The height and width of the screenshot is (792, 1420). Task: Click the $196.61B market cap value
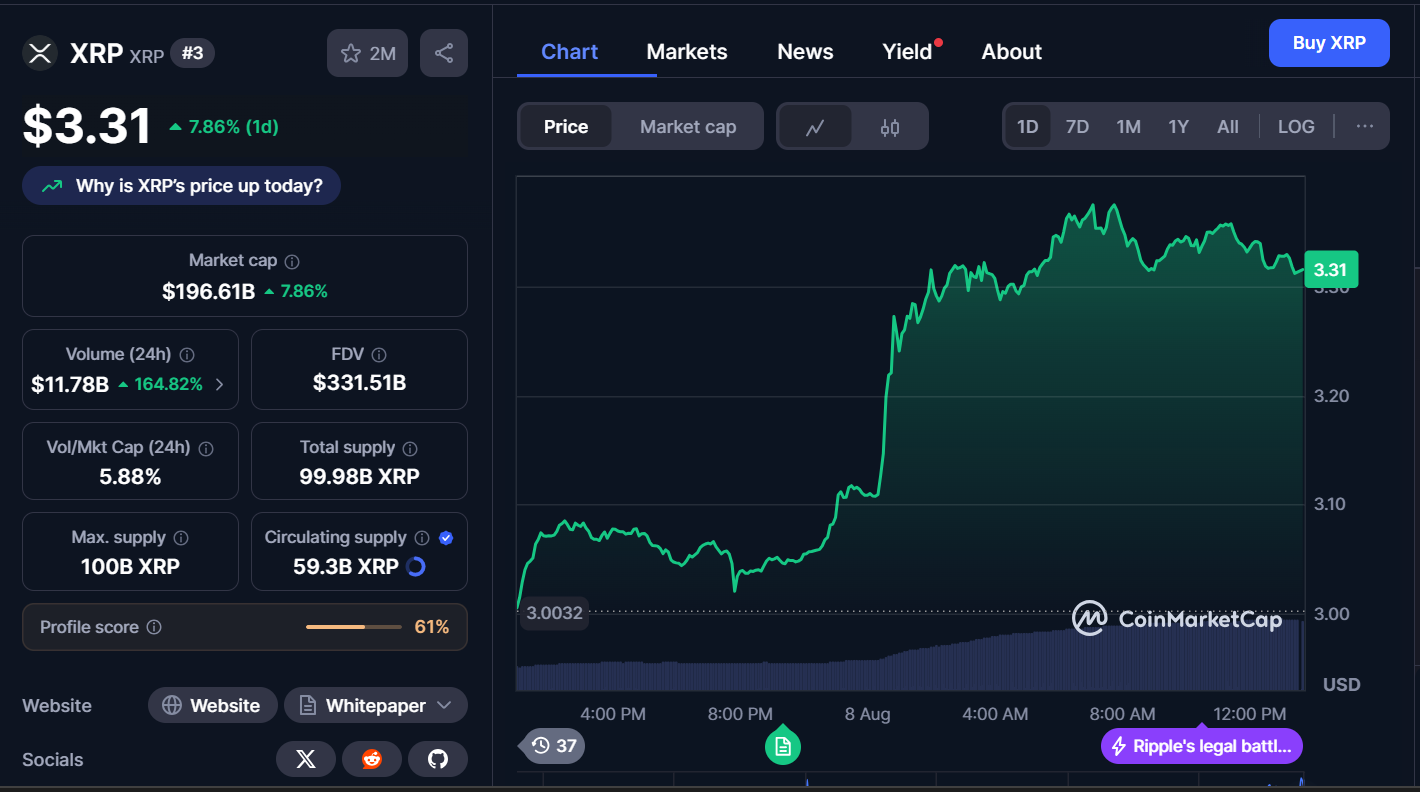[208, 292]
